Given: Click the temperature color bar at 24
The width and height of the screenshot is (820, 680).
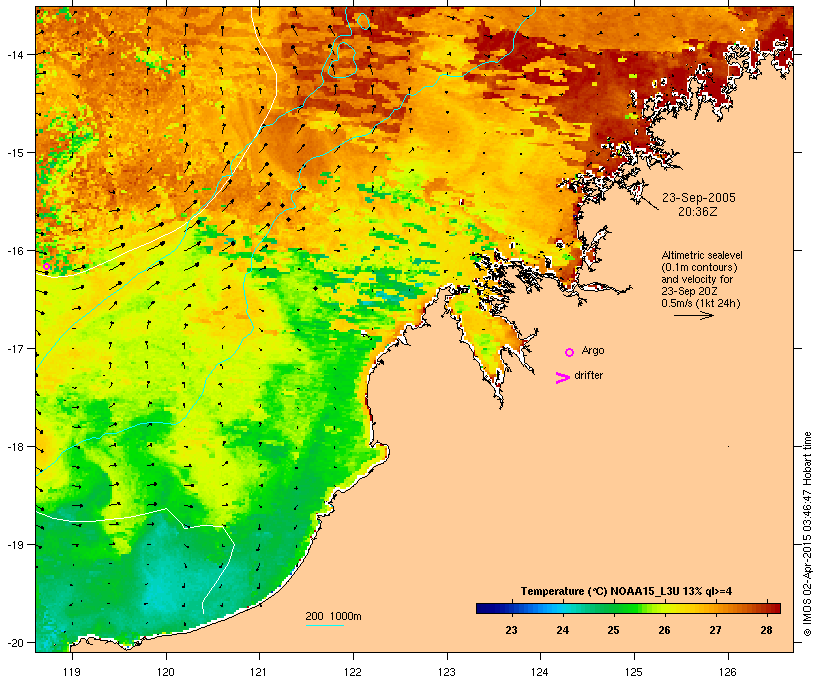Looking at the screenshot, I should click(562, 608).
